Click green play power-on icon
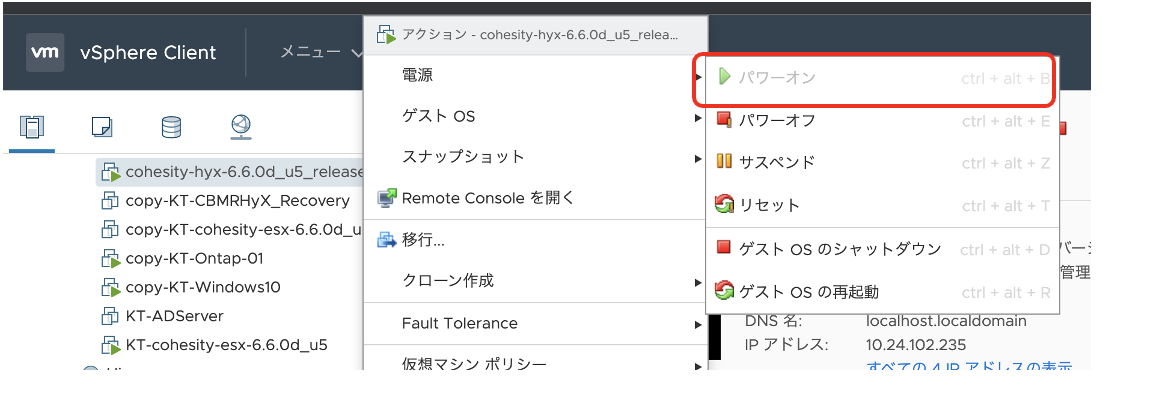This screenshot has height=398, width=1170. (x=724, y=77)
